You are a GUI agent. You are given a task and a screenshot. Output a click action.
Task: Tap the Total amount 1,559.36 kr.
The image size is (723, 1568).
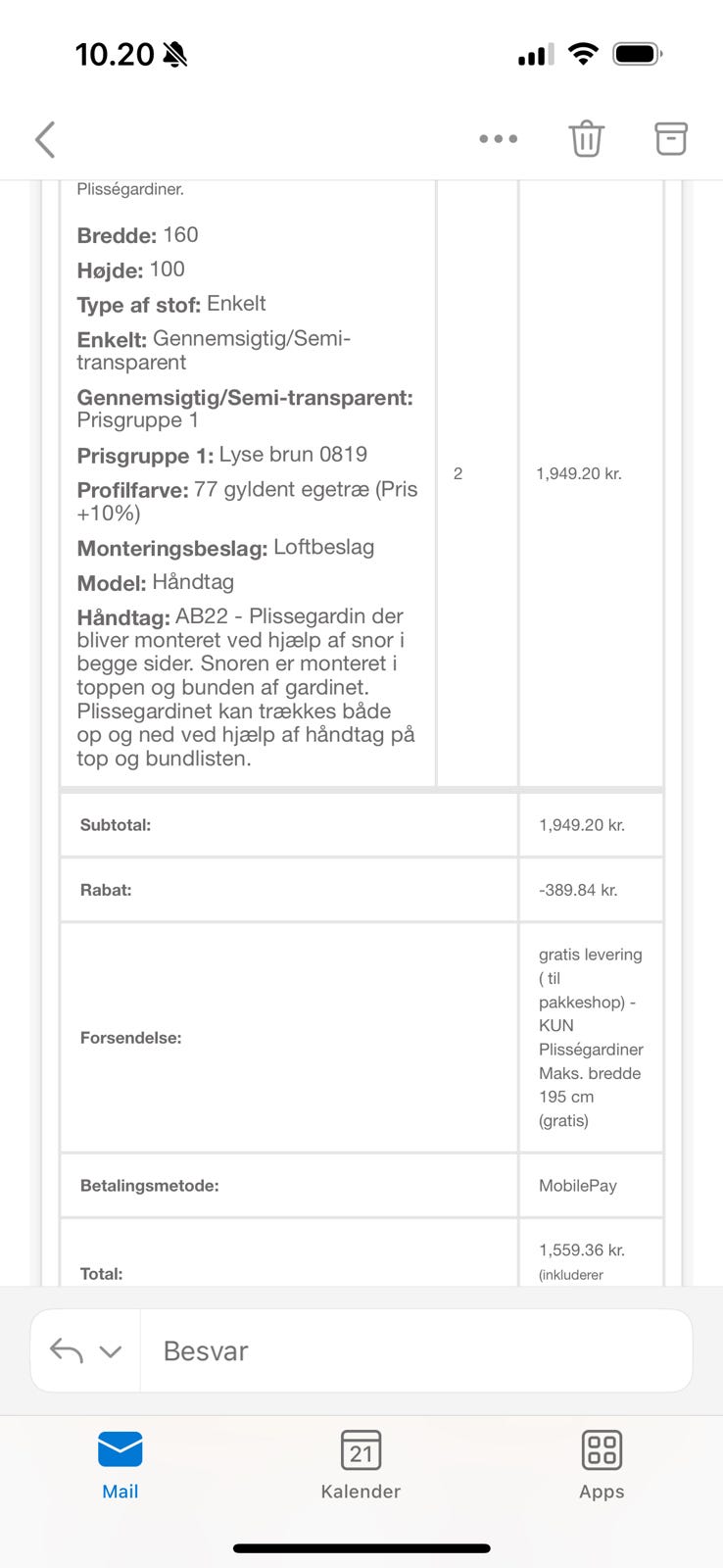pyautogui.click(x=582, y=1250)
